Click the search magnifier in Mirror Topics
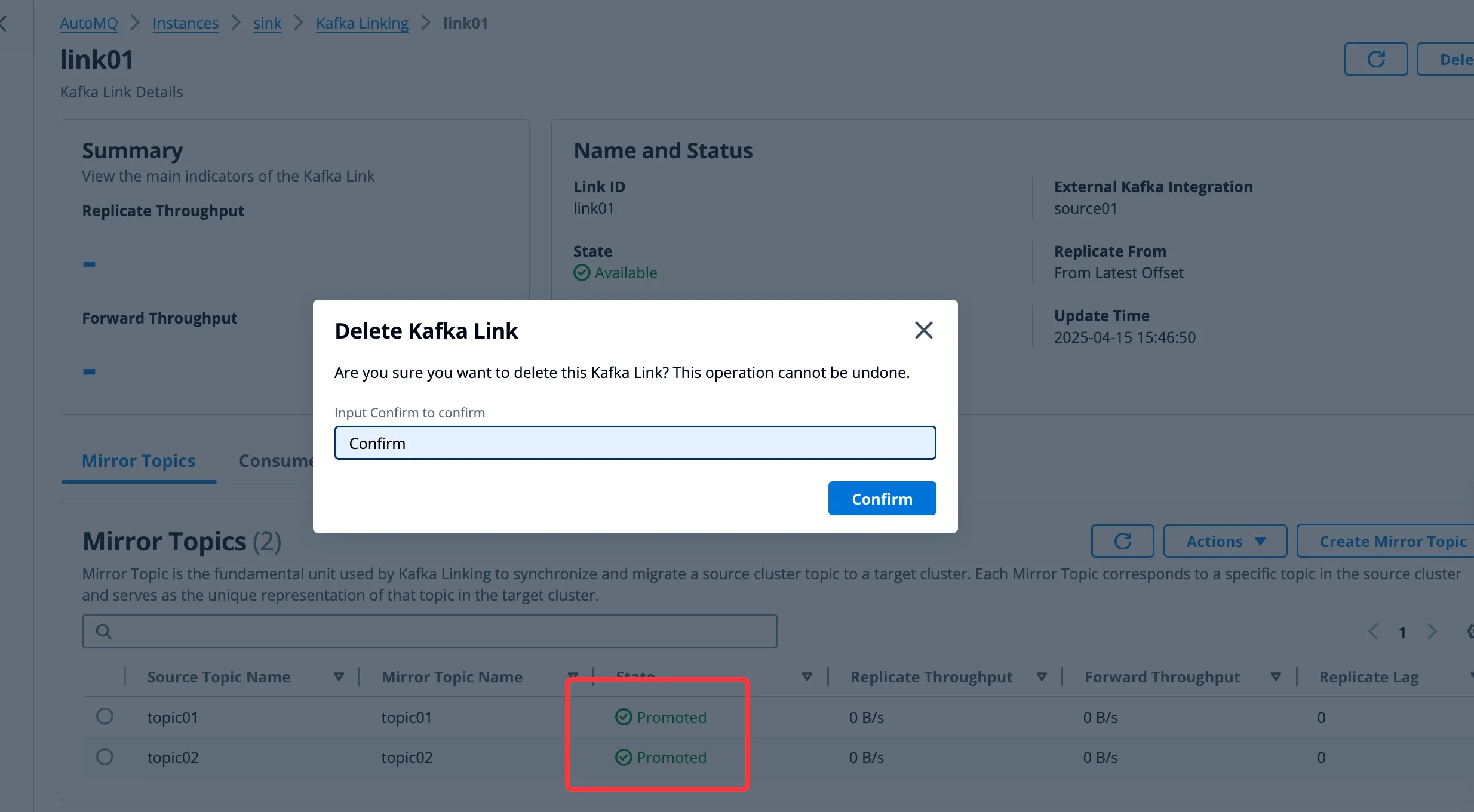The height and width of the screenshot is (812, 1474). pyautogui.click(x=104, y=630)
